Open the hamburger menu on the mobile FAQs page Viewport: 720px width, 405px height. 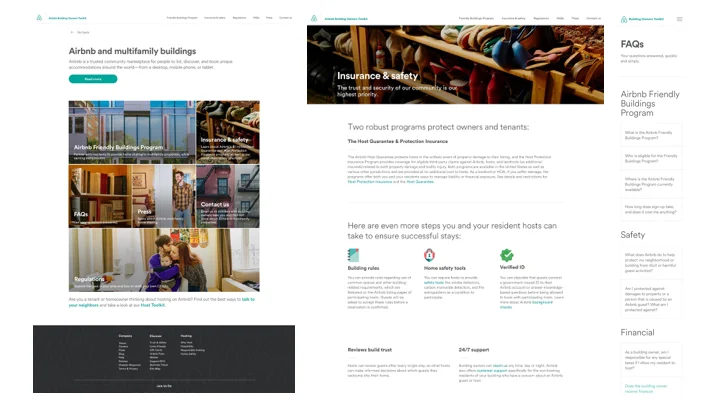pos(680,19)
